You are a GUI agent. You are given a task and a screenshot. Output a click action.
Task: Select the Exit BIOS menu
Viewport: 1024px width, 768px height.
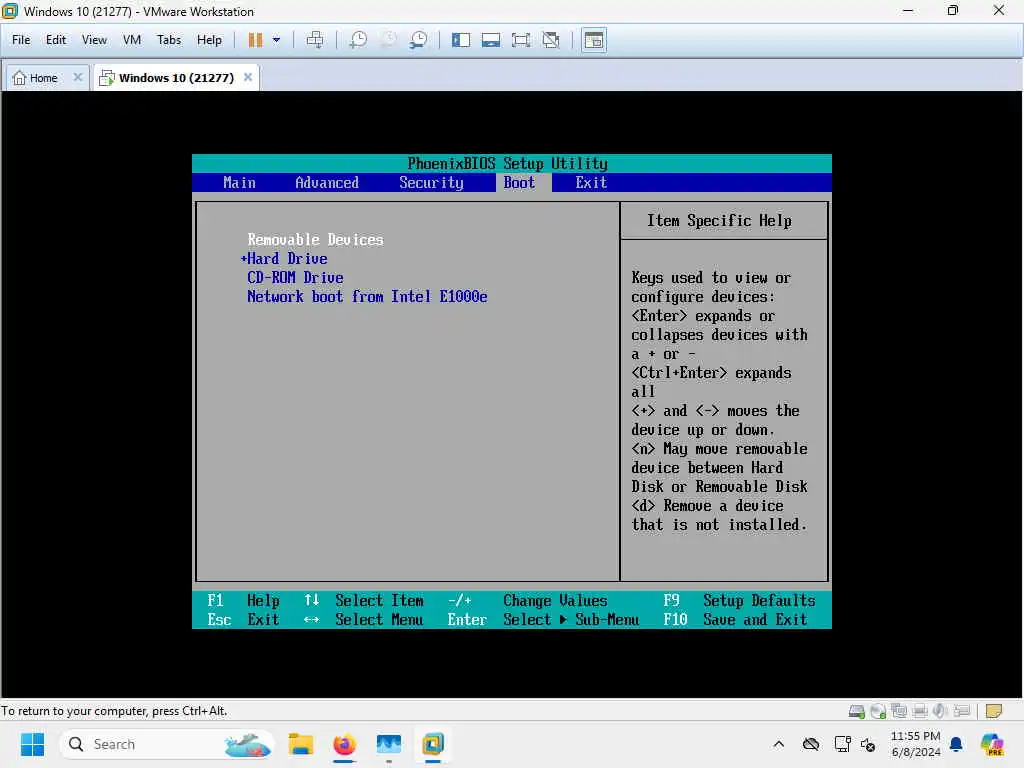tap(591, 183)
